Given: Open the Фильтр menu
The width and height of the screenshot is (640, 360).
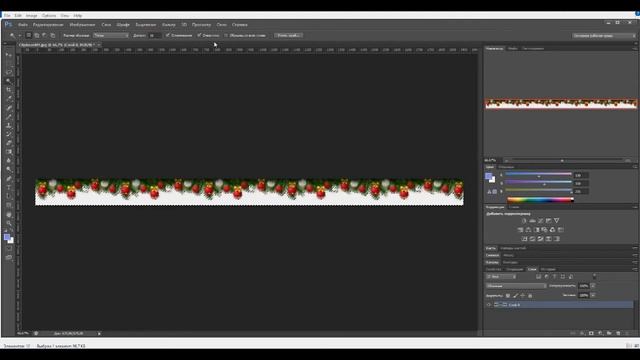Looking at the screenshot, I should coord(168,24).
